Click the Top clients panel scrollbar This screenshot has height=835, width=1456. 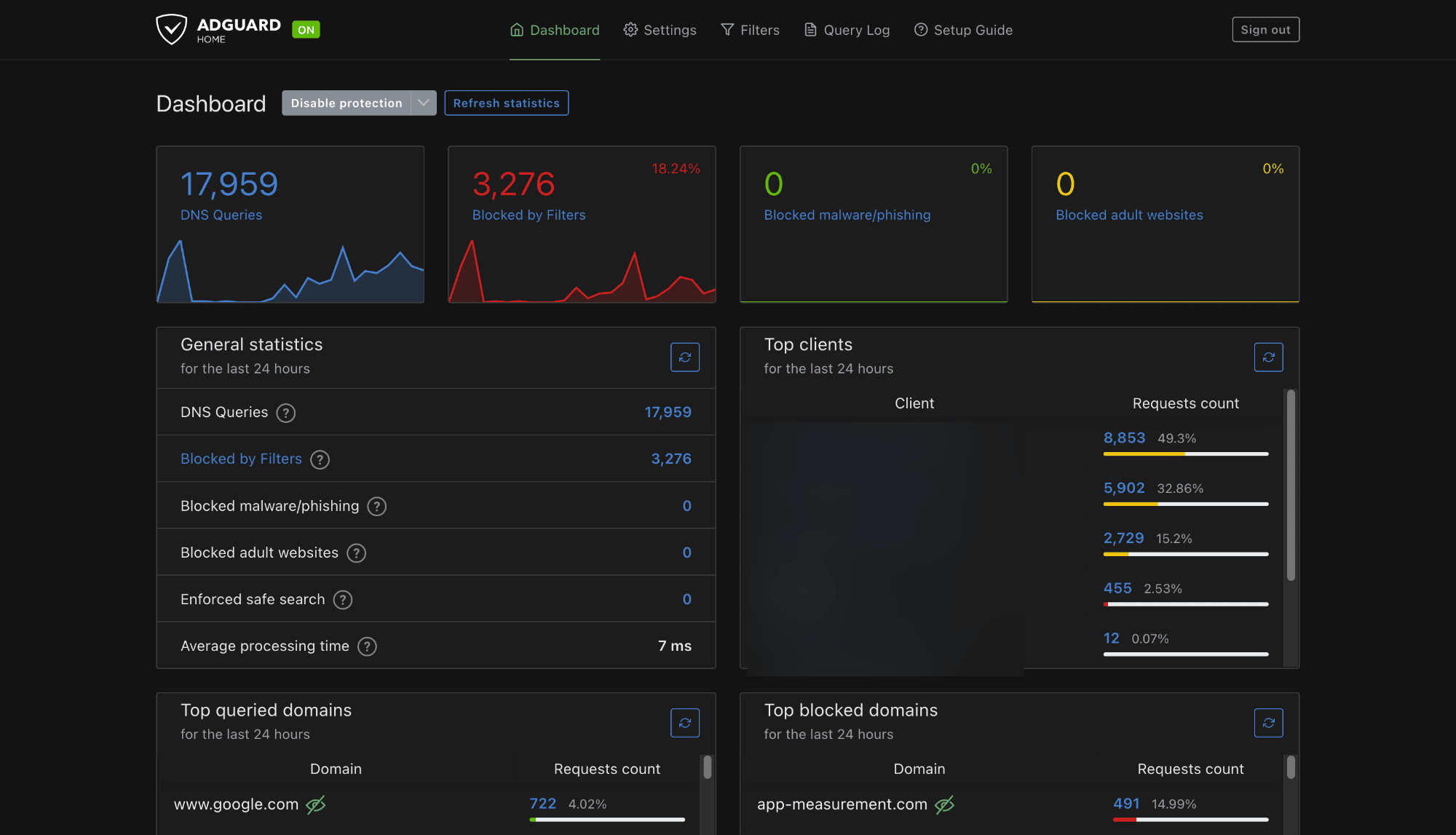[1291, 486]
